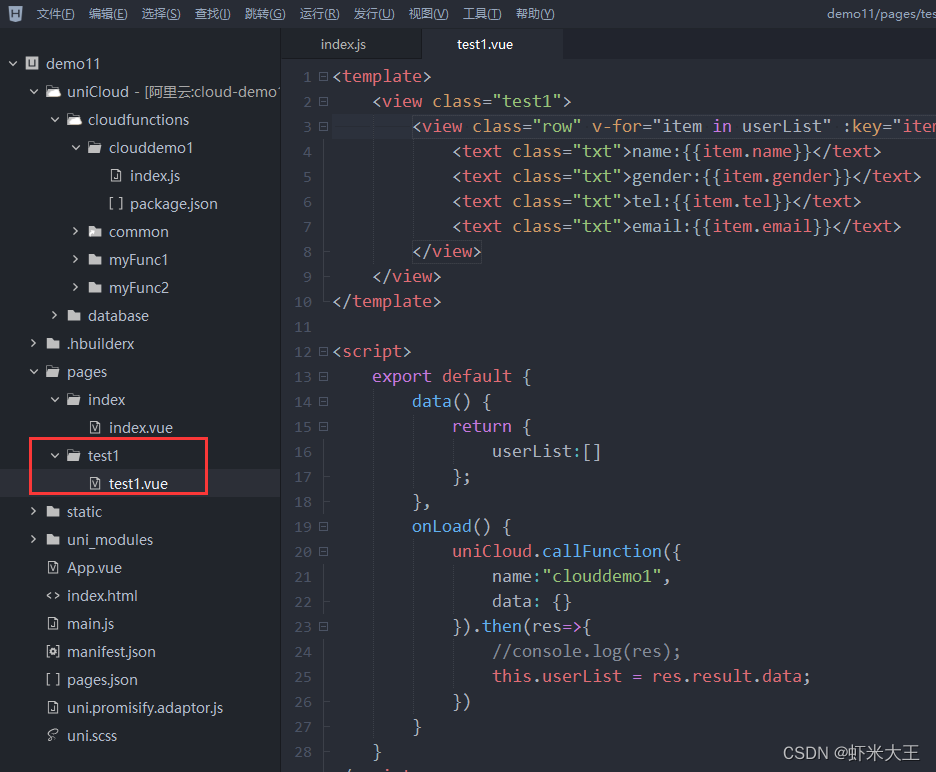Open the 视图(V) menu
Screen dimensions: 936x772
[429, 14]
